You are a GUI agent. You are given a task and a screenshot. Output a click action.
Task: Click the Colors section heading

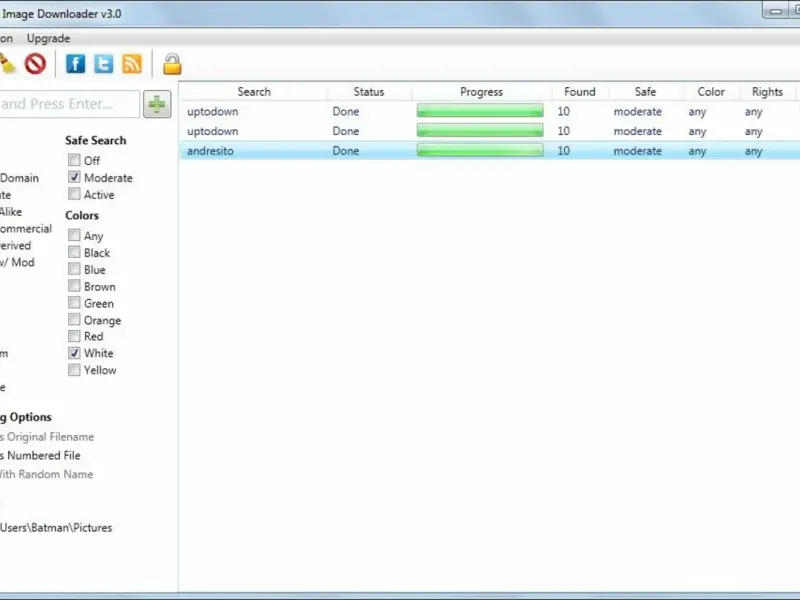point(82,215)
